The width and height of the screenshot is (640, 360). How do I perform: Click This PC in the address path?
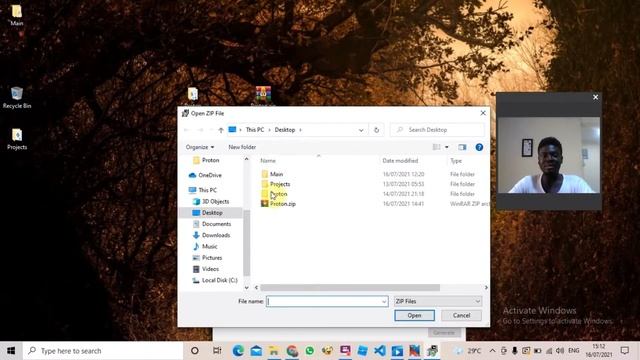tap(255, 130)
